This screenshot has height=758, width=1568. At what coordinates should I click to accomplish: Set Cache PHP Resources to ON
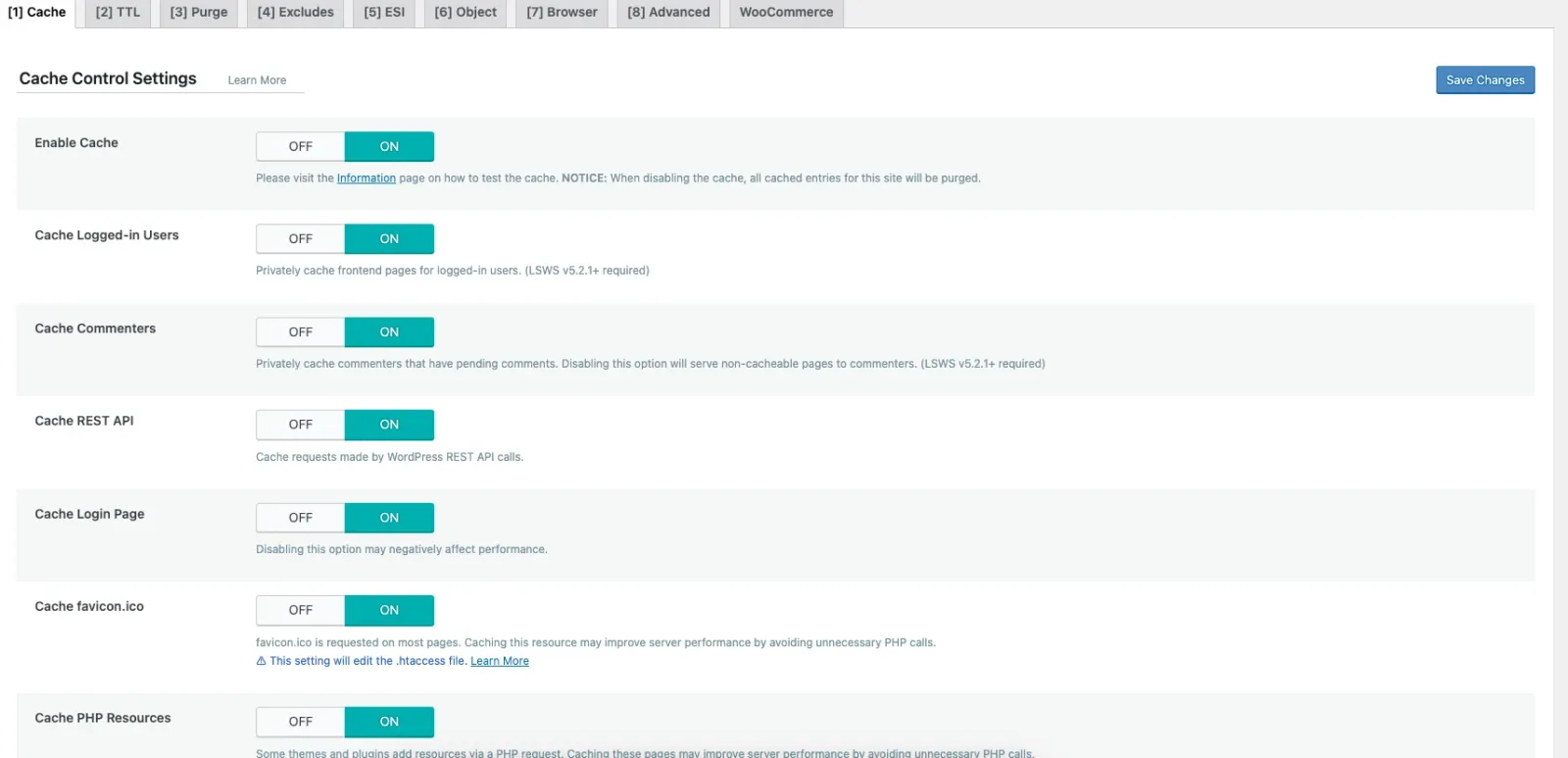[x=389, y=722]
